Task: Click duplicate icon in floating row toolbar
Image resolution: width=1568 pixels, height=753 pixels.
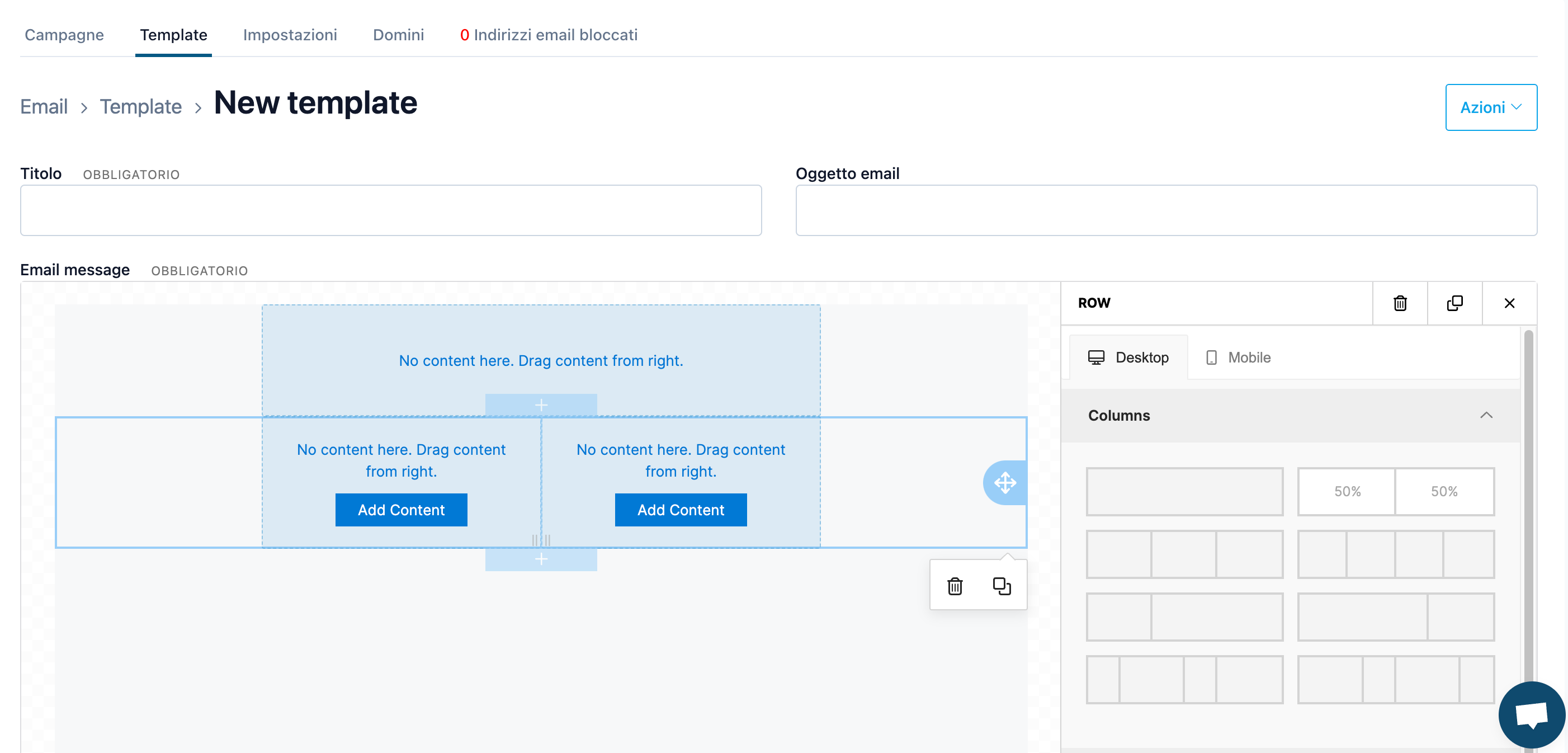Action: (1002, 586)
